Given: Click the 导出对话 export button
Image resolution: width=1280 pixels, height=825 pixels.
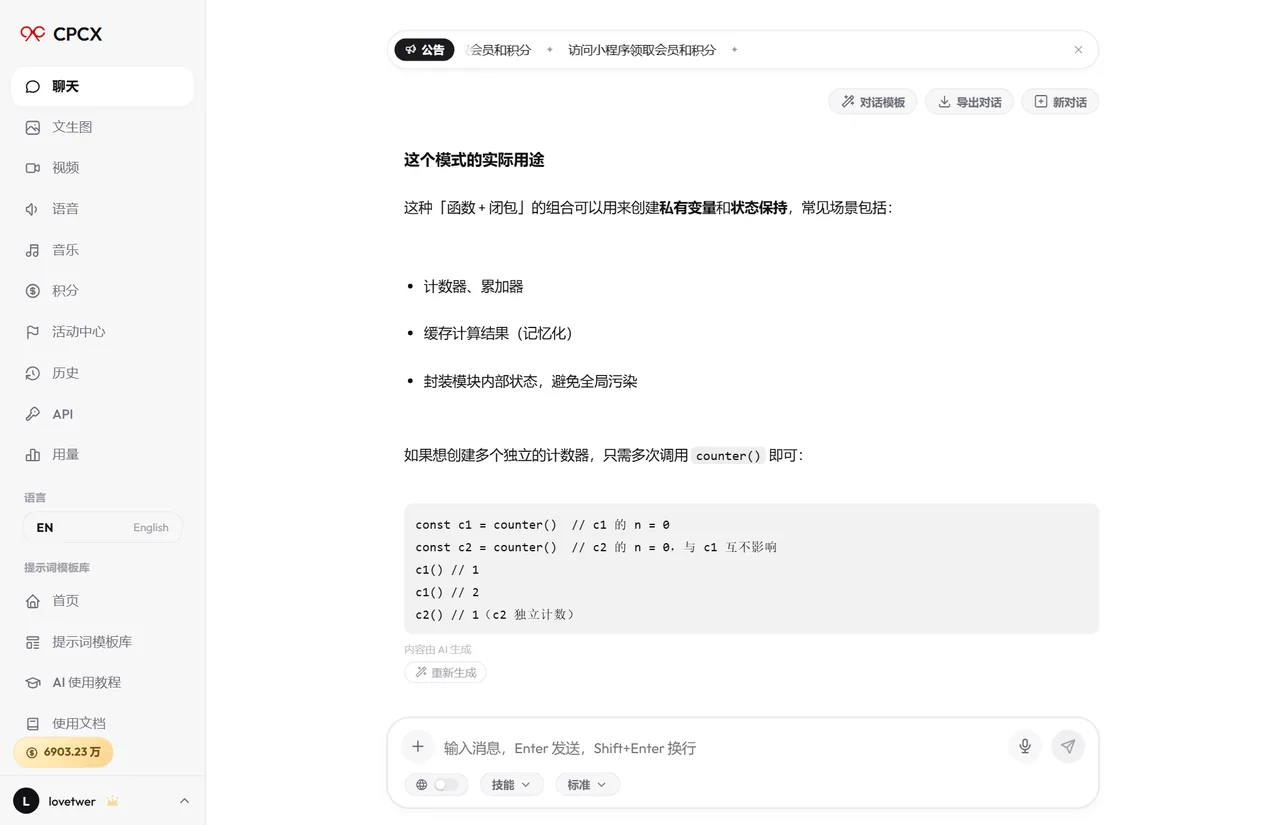Looking at the screenshot, I should pyautogui.click(x=969, y=102).
